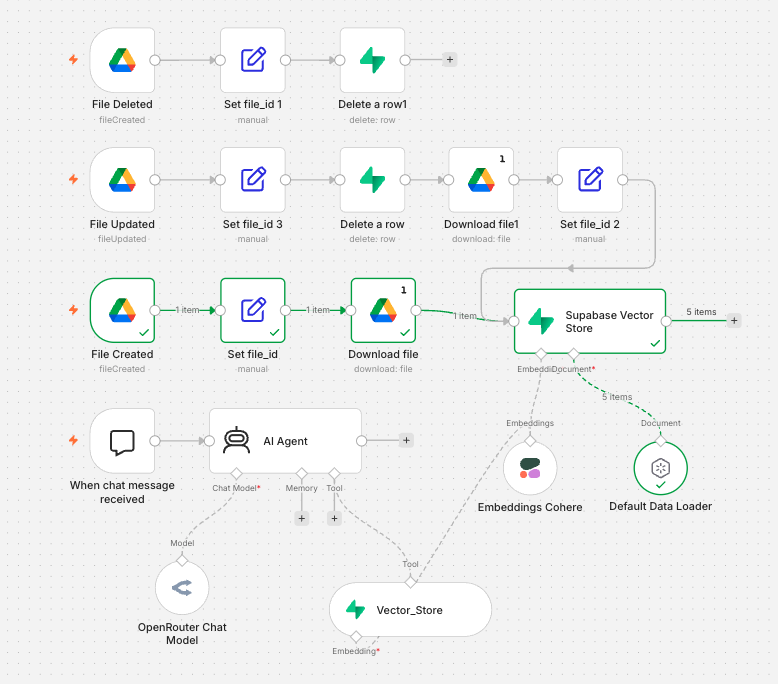
Task: Select the "5 items" label on Document connection
Action: pos(617,397)
